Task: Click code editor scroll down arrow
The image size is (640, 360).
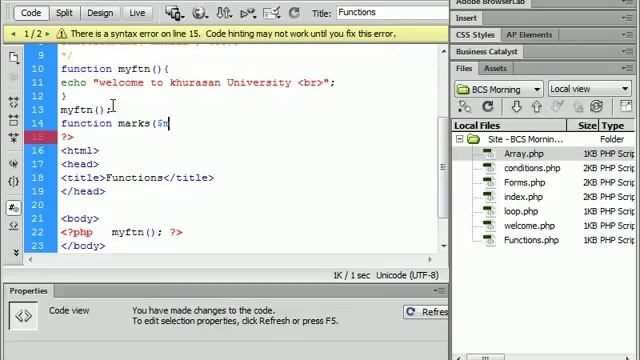Action: point(443,246)
